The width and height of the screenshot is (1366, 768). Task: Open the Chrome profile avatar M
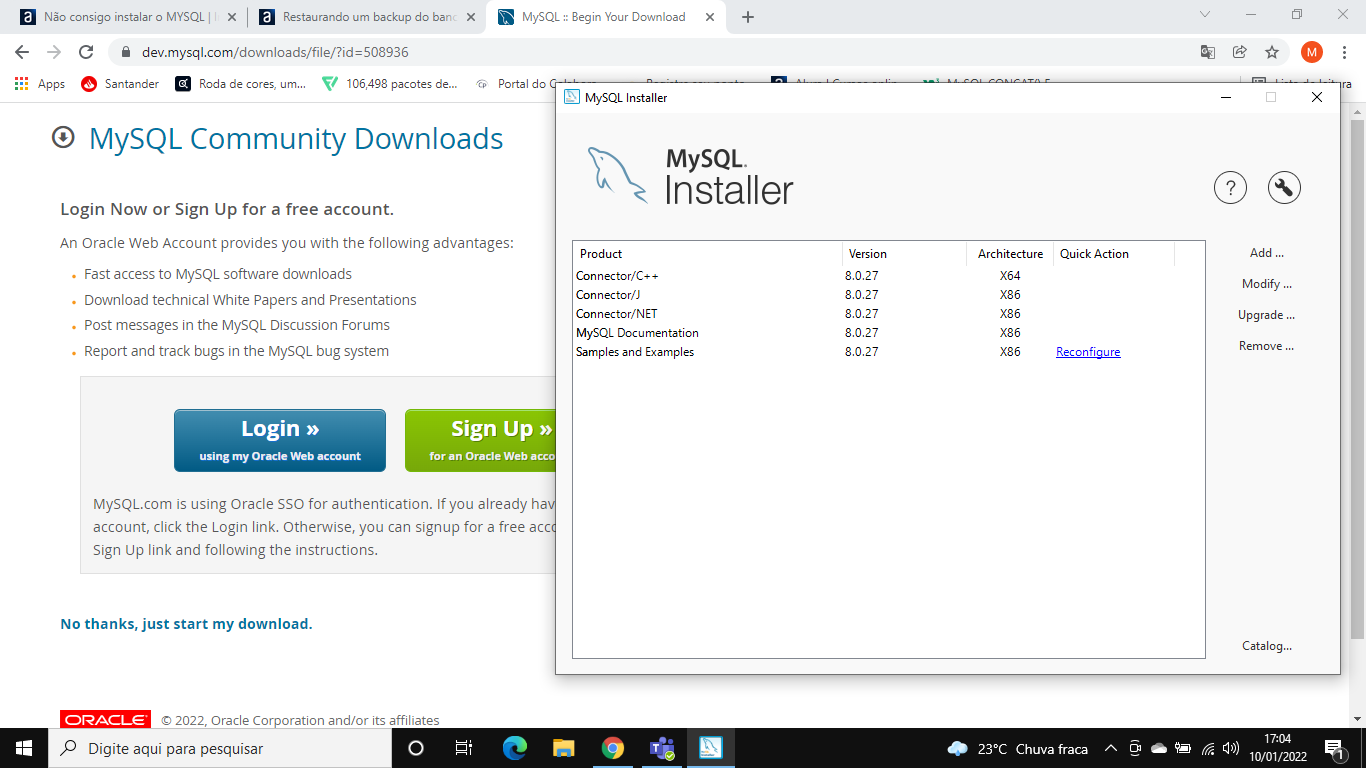pyautogui.click(x=1312, y=52)
